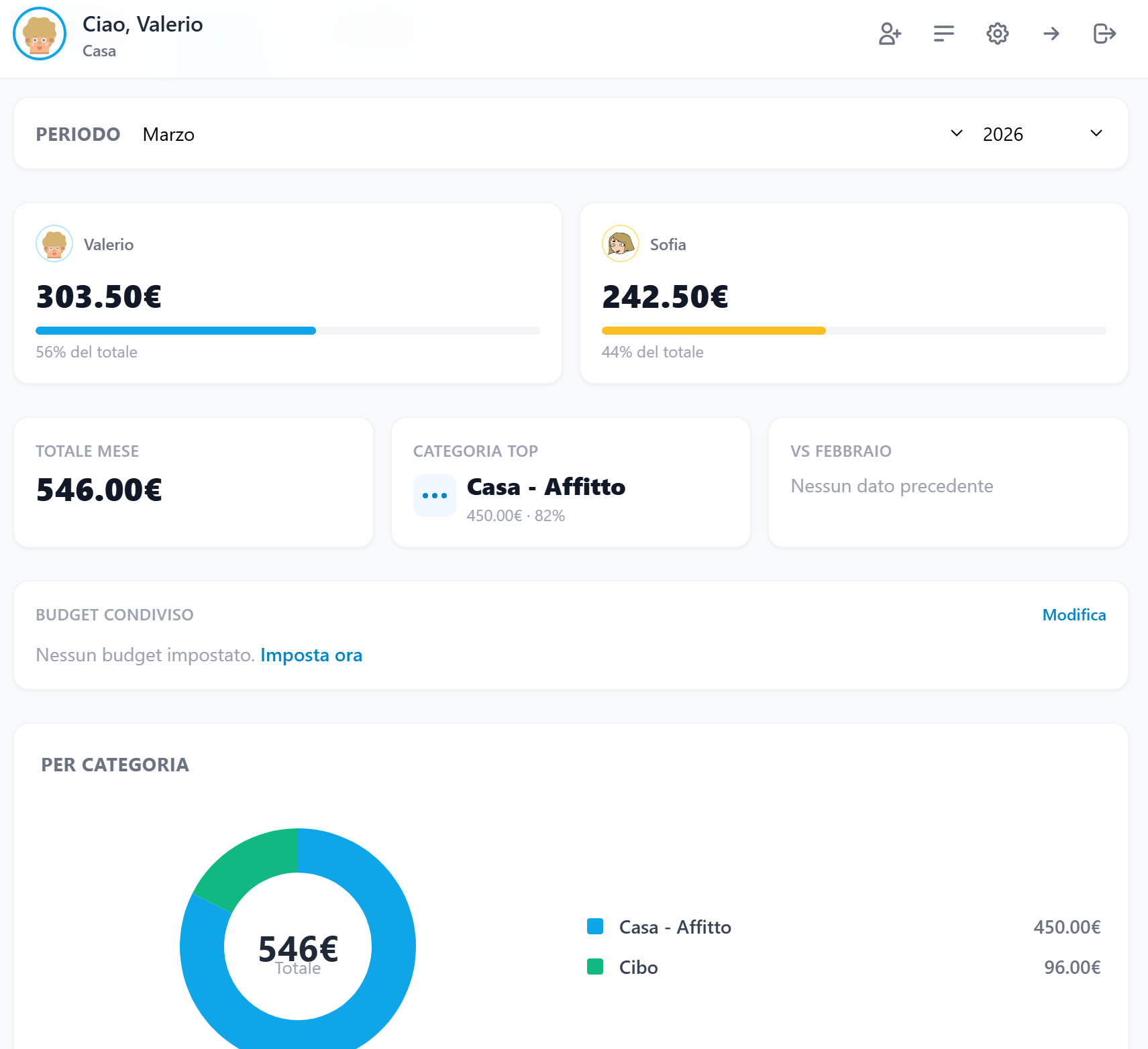Select the Casa group label under the greeting
The image size is (1148, 1049).
click(x=99, y=51)
